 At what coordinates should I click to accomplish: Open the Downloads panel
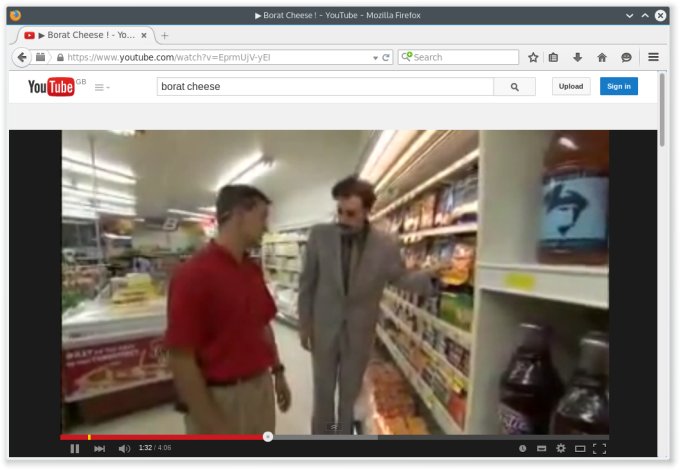577,57
